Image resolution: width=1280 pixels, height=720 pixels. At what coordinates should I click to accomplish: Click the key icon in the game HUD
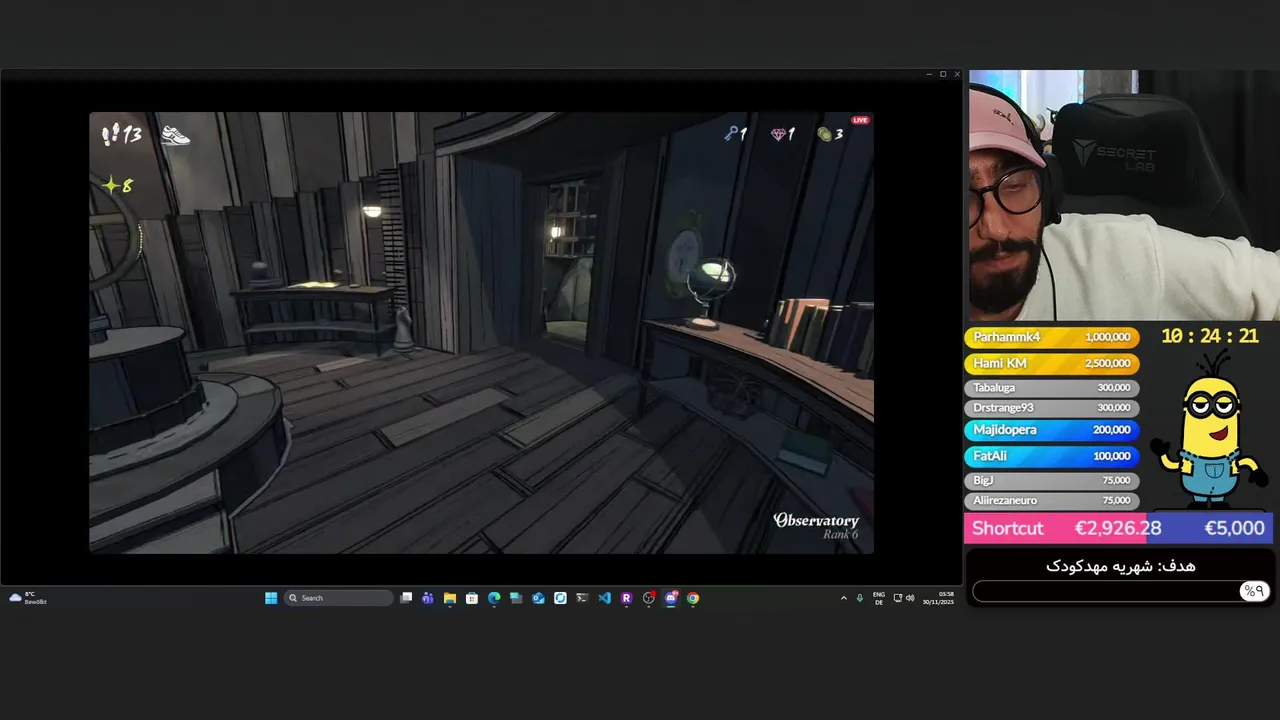[731, 133]
